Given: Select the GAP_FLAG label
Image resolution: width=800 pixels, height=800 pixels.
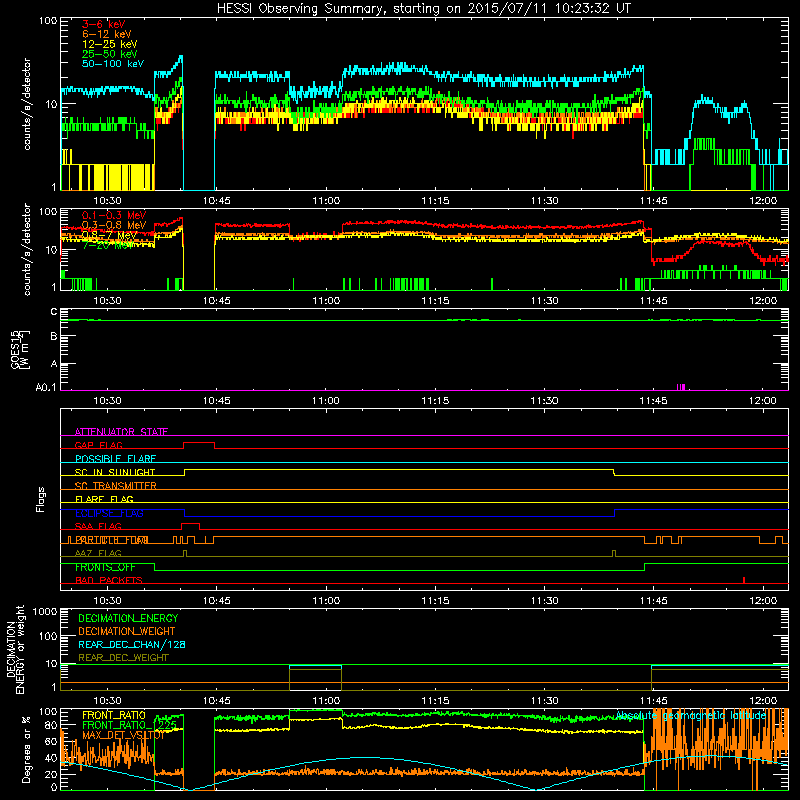Looking at the screenshot, I should [98, 445].
